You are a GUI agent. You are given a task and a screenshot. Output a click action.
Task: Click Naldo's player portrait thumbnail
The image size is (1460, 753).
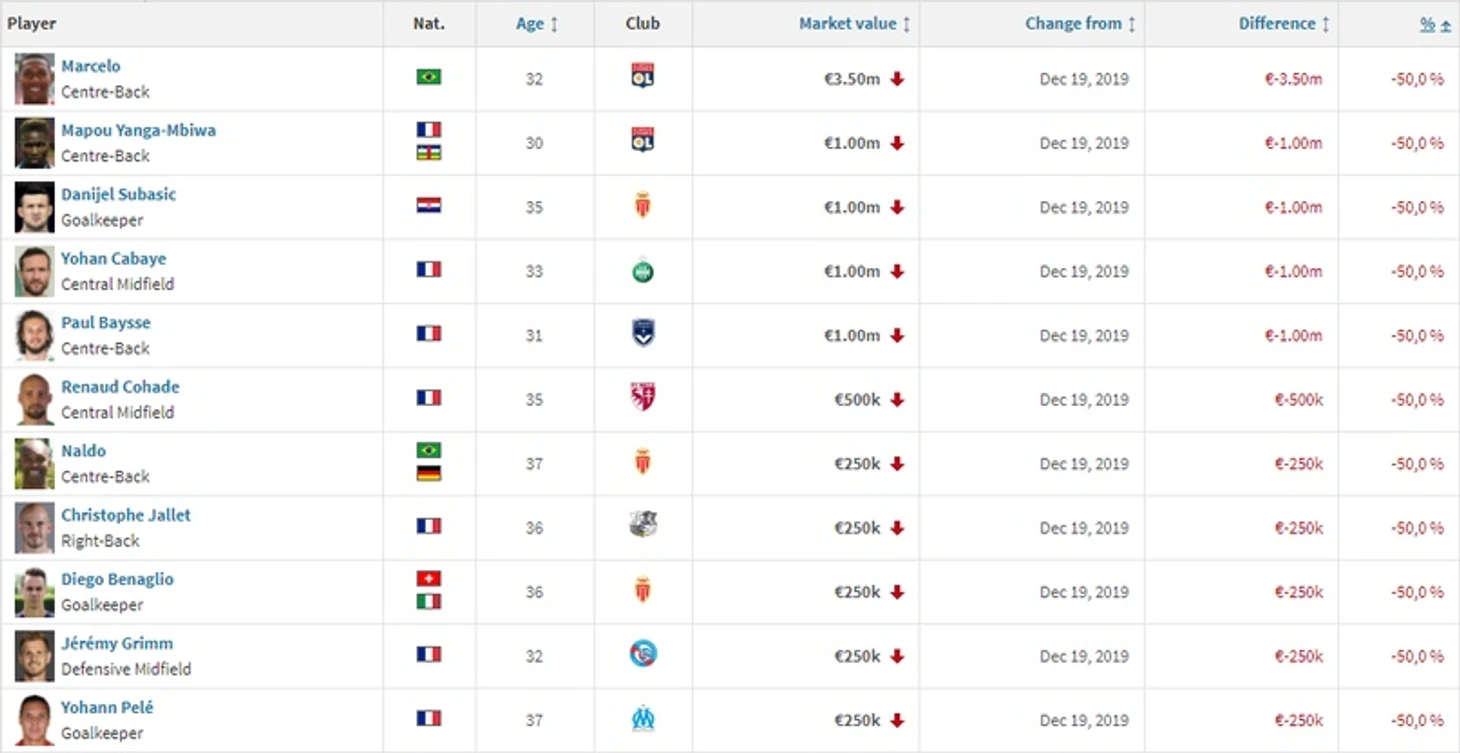[35, 463]
